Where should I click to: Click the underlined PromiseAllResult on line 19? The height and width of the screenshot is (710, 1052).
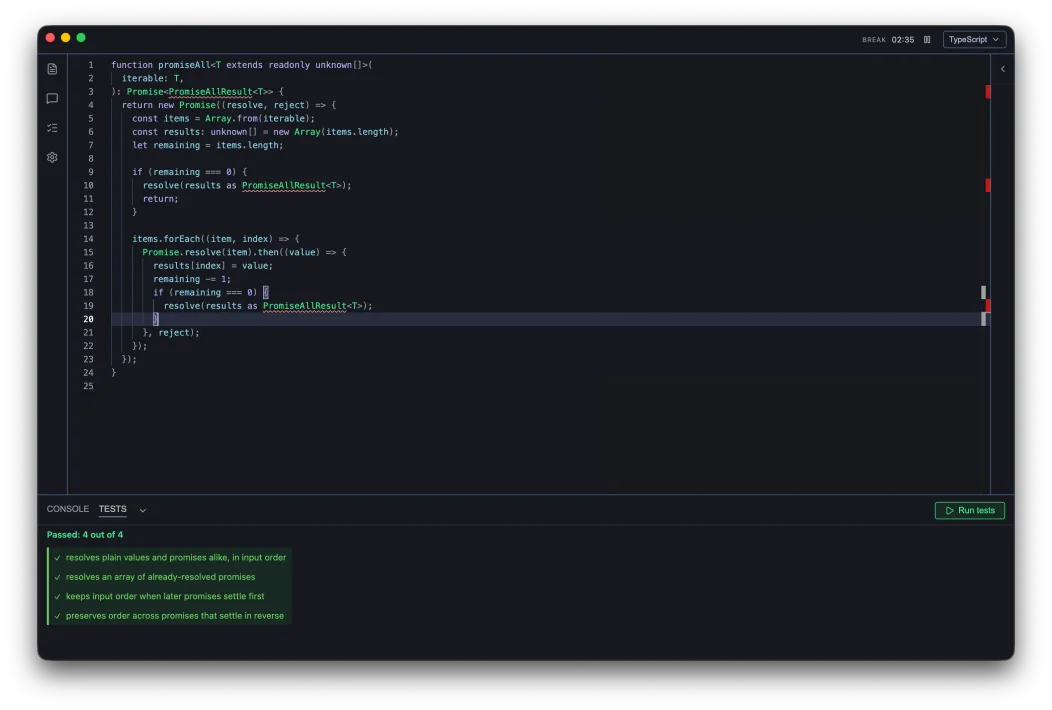pos(305,306)
